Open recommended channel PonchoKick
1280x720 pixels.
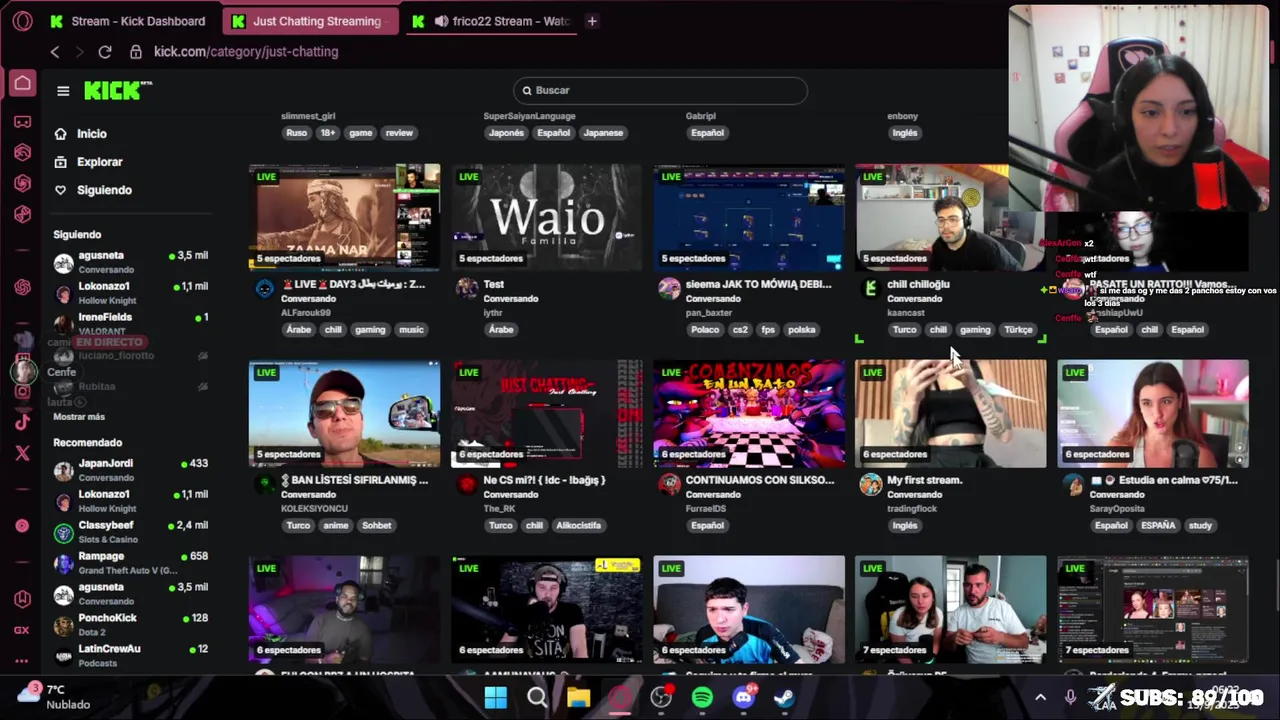tap(130, 624)
